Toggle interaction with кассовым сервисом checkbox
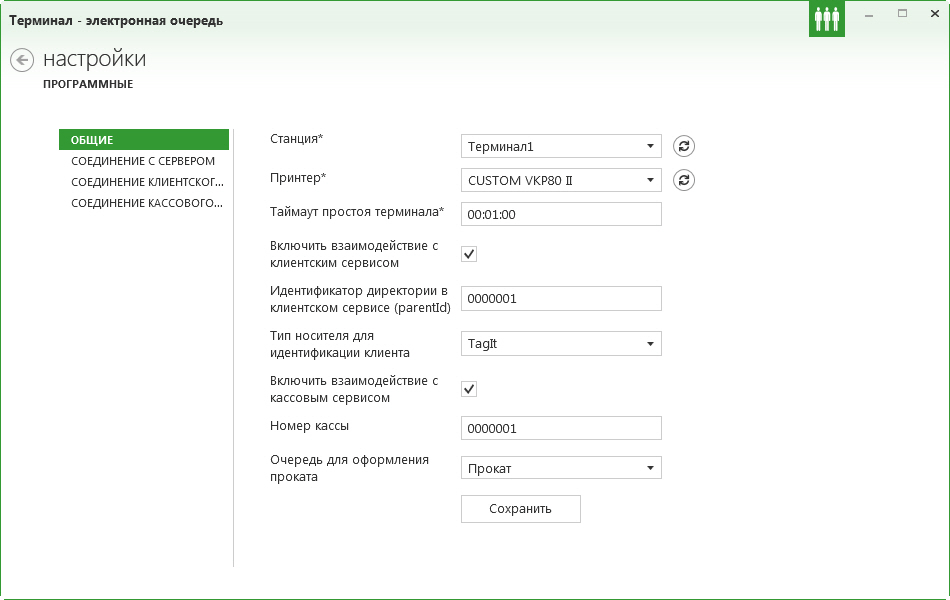Screen dimensions: 950x600 [469, 389]
